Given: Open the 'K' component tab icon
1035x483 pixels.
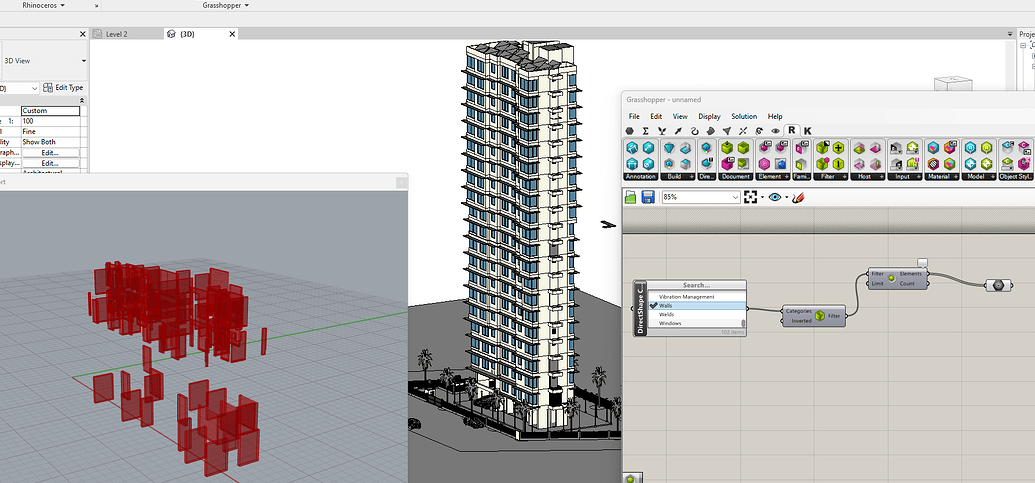Looking at the screenshot, I should [807, 130].
